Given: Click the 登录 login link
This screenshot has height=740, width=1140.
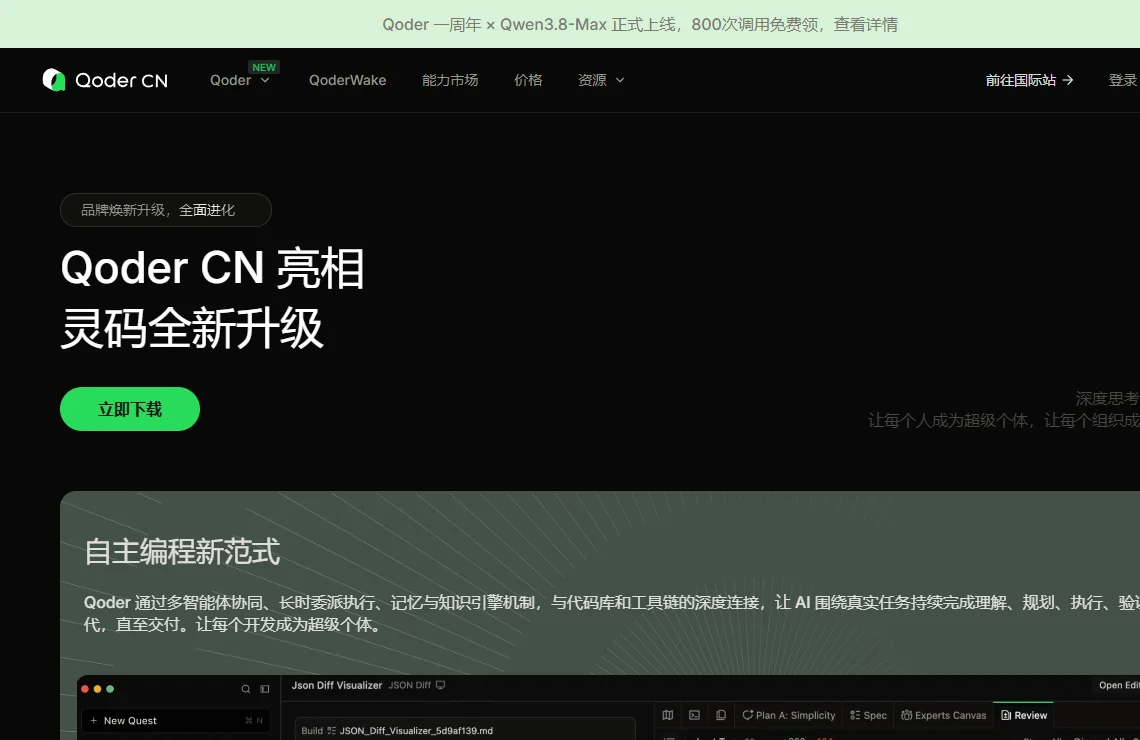Looking at the screenshot, I should click(1123, 80).
